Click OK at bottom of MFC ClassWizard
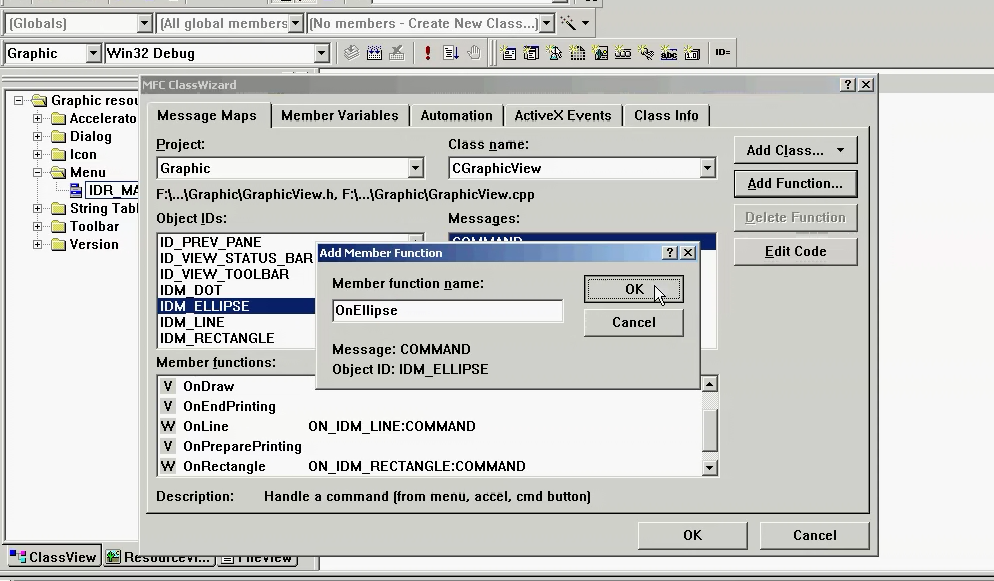Image resolution: width=994 pixels, height=581 pixels. [x=692, y=535]
